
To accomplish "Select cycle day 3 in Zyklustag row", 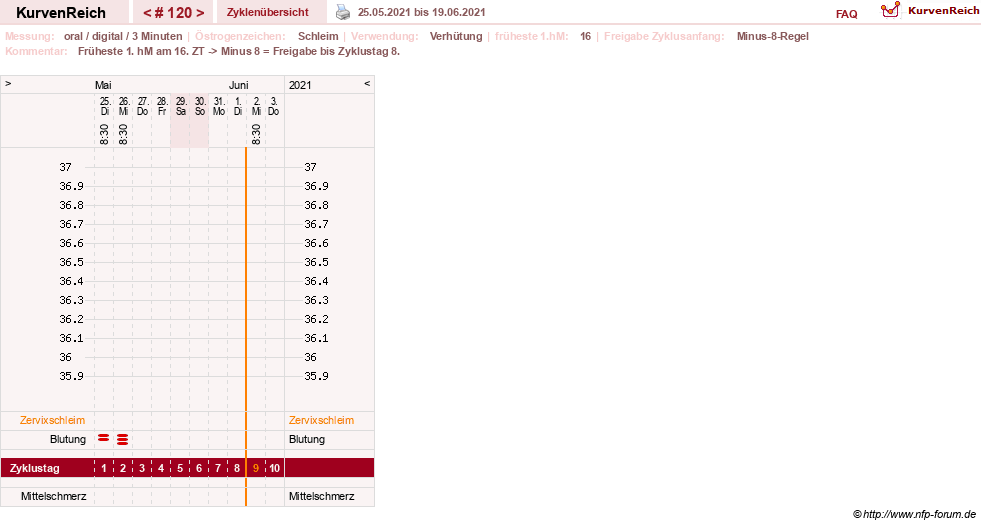I will (x=142, y=468).
